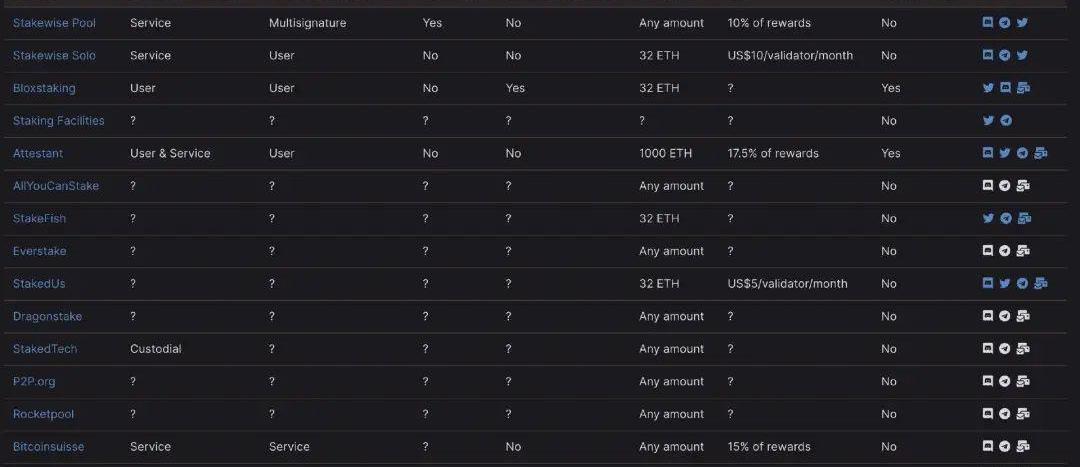Open the Stakewise Pool link

pyautogui.click(x=54, y=23)
